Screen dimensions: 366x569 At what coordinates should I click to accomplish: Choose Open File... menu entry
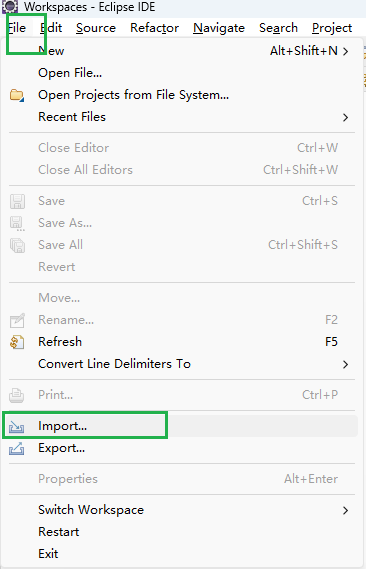click(x=182, y=73)
